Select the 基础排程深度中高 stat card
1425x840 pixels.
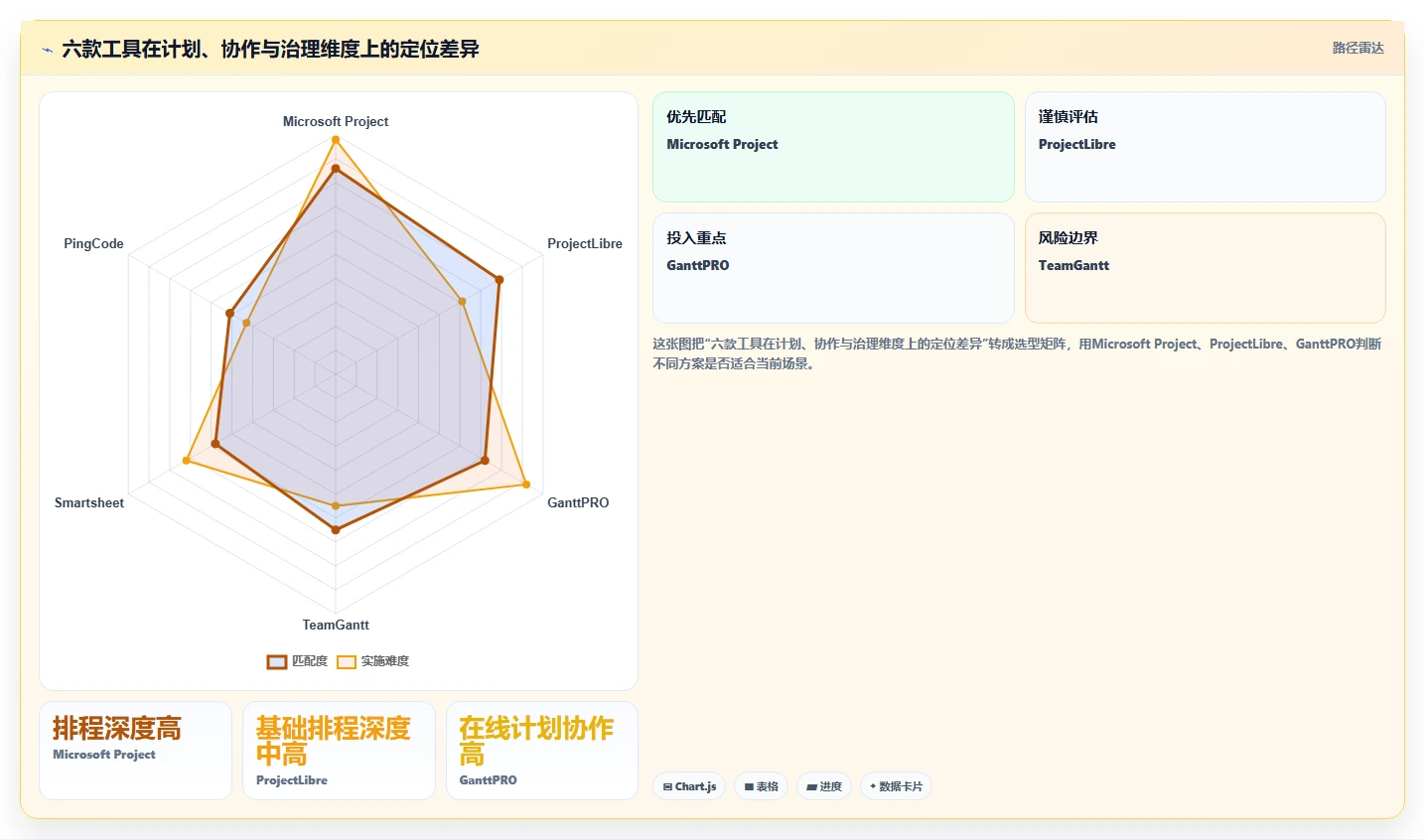pyautogui.click(x=339, y=751)
